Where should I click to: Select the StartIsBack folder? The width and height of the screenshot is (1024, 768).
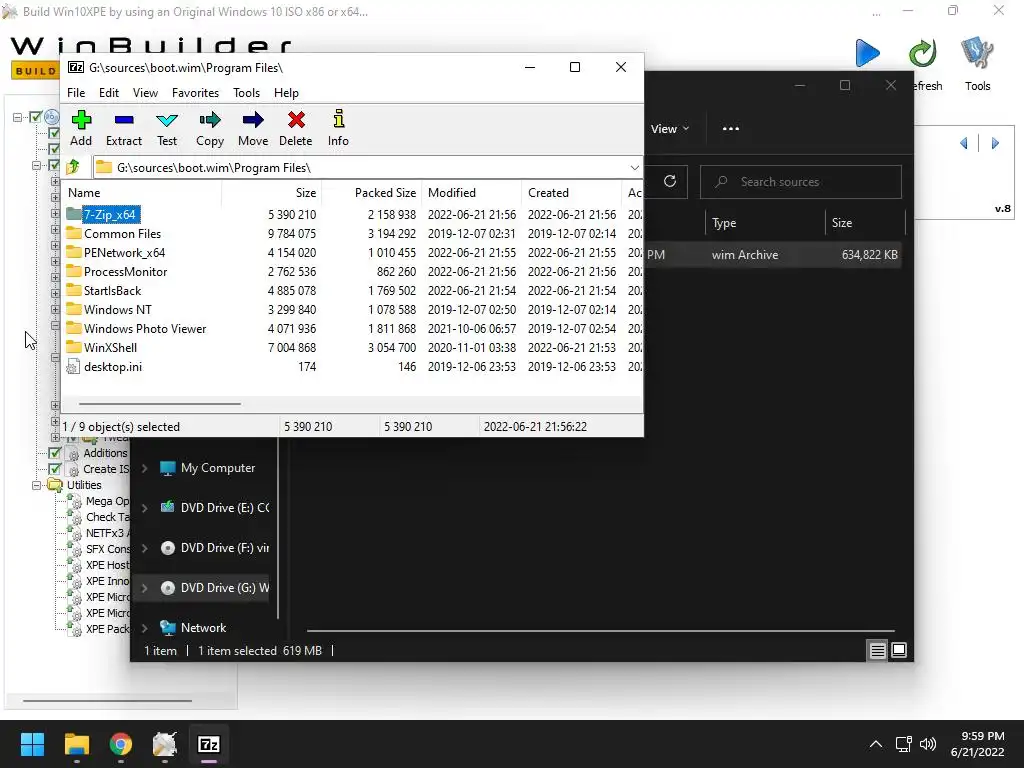(x=112, y=291)
